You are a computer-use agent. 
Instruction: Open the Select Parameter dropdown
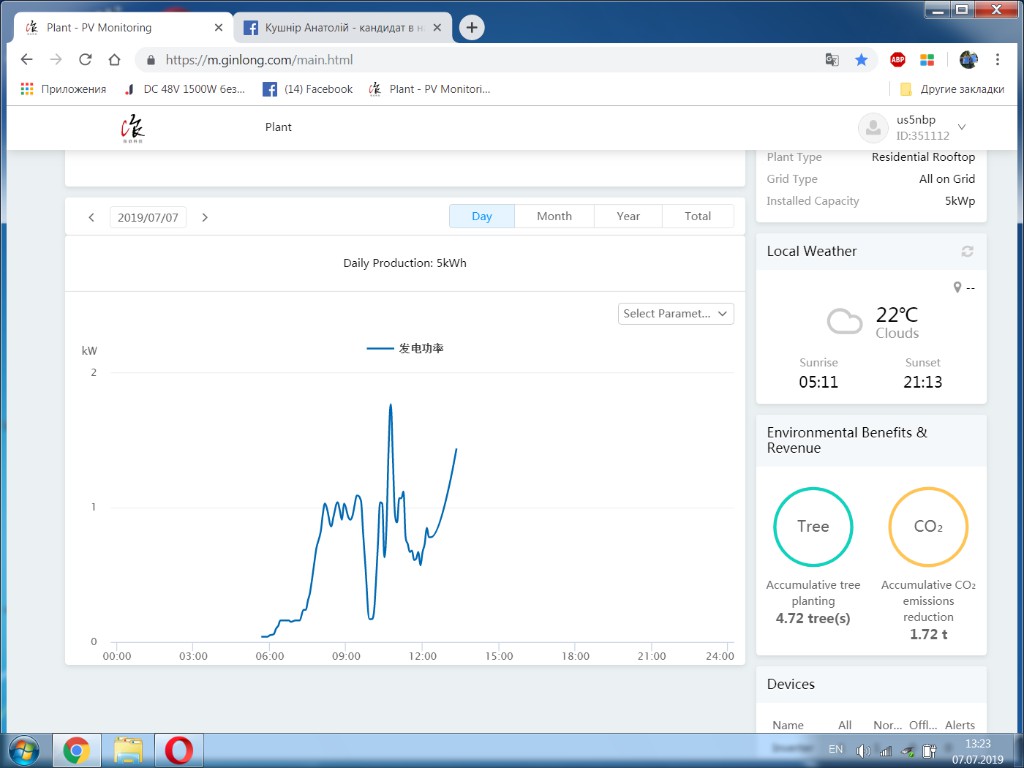tap(676, 313)
